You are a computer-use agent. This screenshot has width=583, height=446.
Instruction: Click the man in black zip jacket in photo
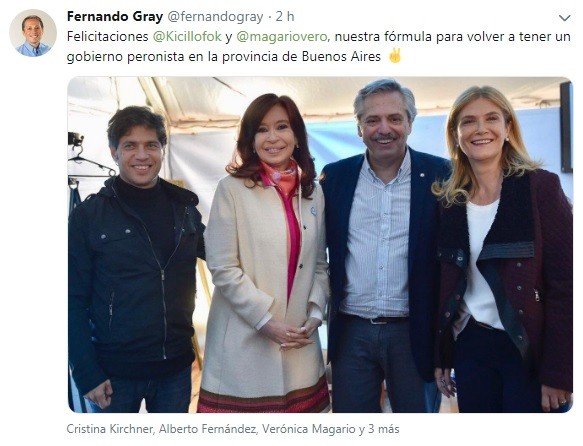[x=134, y=260]
